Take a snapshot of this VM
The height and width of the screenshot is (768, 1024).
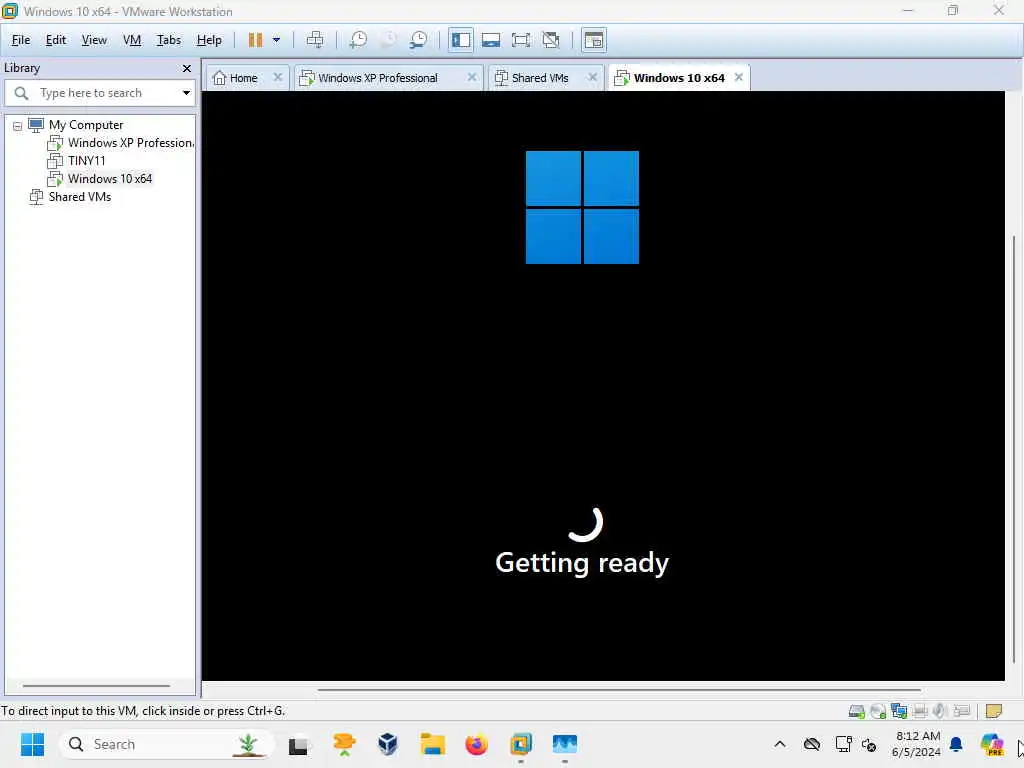[x=358, y=40]
